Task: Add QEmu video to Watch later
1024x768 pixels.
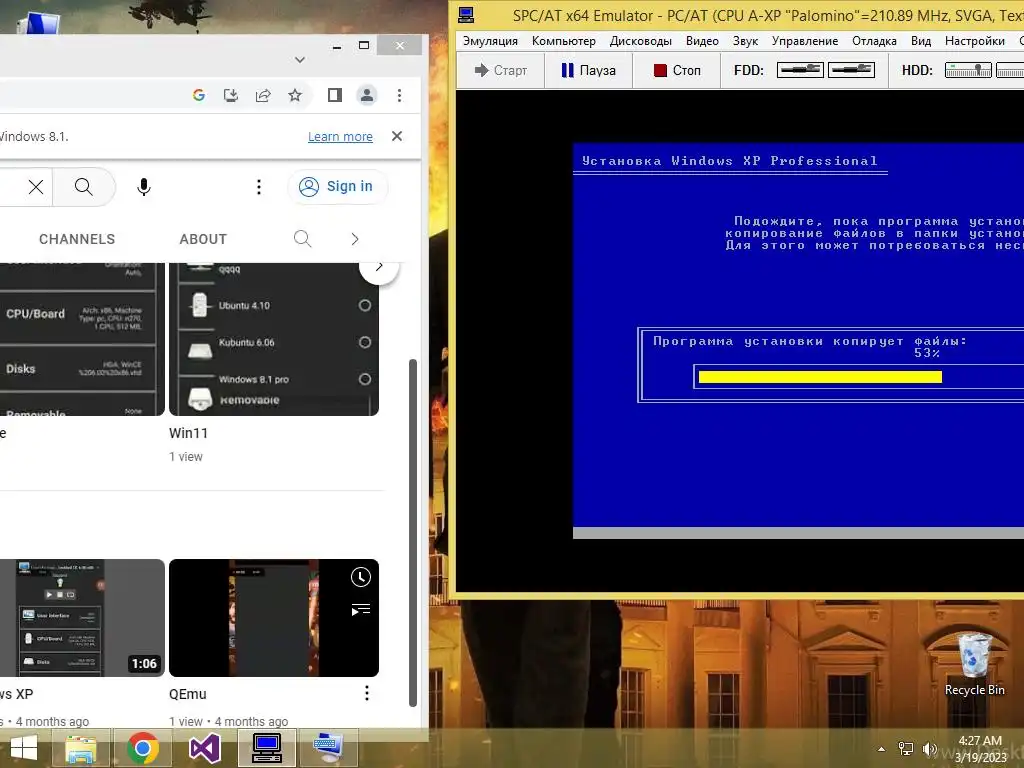Action: tap(360, 577)
